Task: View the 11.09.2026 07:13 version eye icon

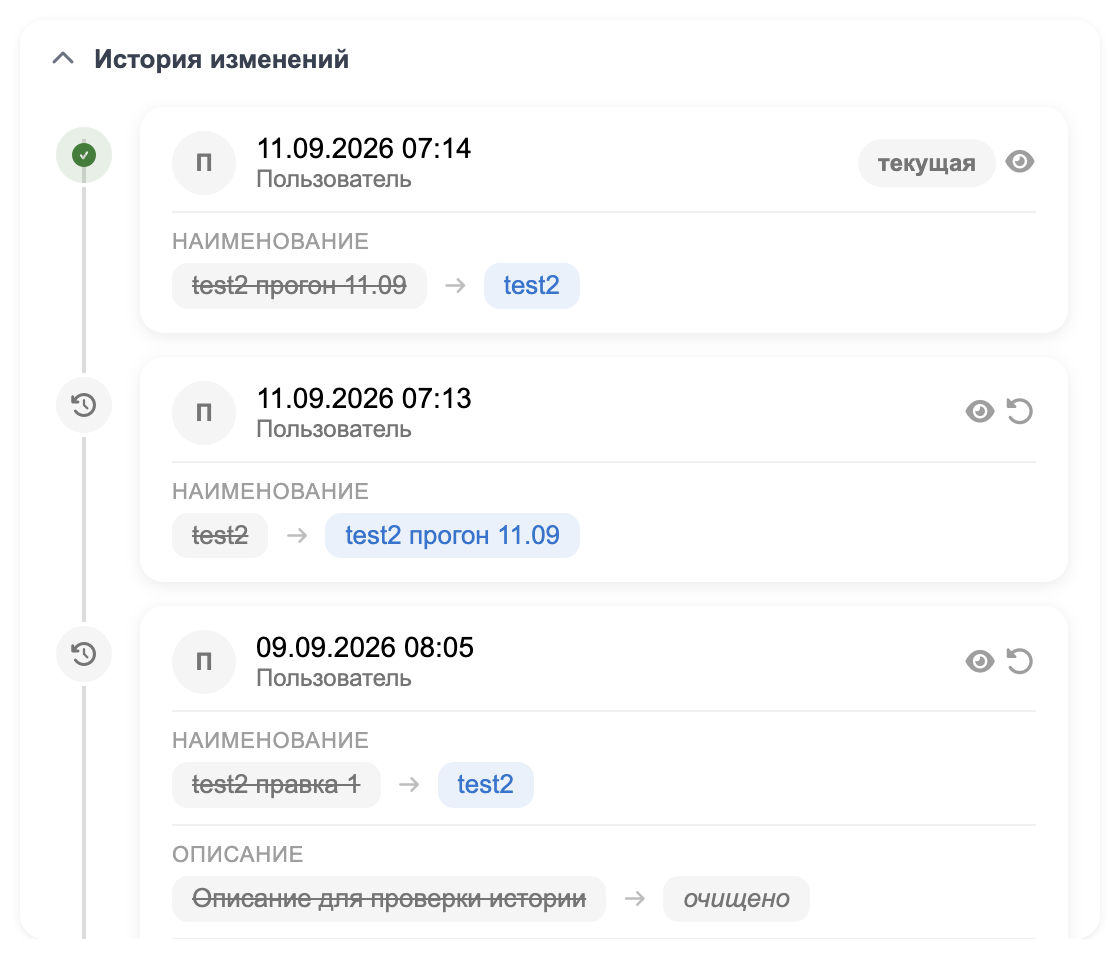Action: pos(979,411)
